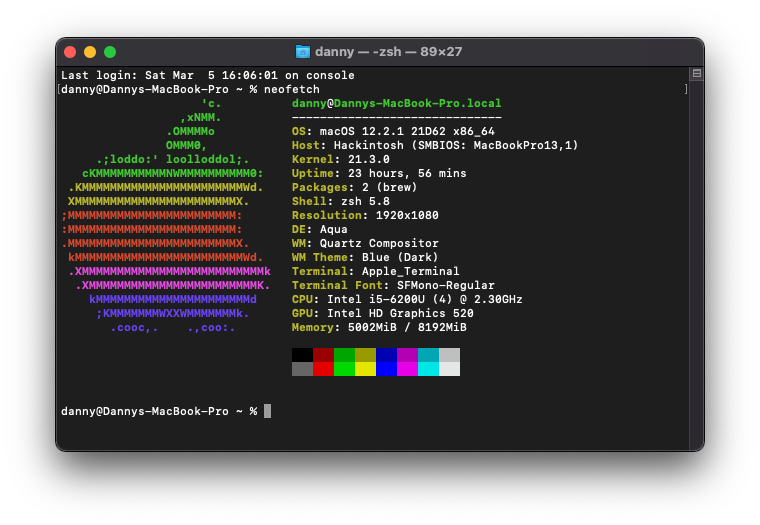This screenshot has height=525, width=760.
Task: Click the WM line "Quartz Compositor"
Action: 365,243
